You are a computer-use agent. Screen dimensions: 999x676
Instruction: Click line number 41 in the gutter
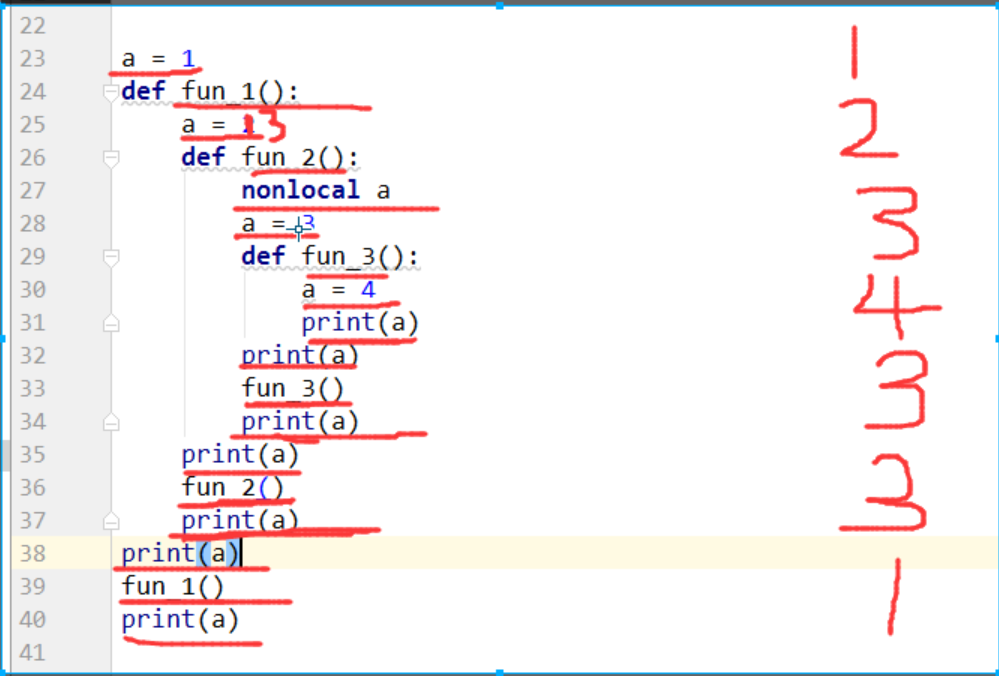click(32, 654)
